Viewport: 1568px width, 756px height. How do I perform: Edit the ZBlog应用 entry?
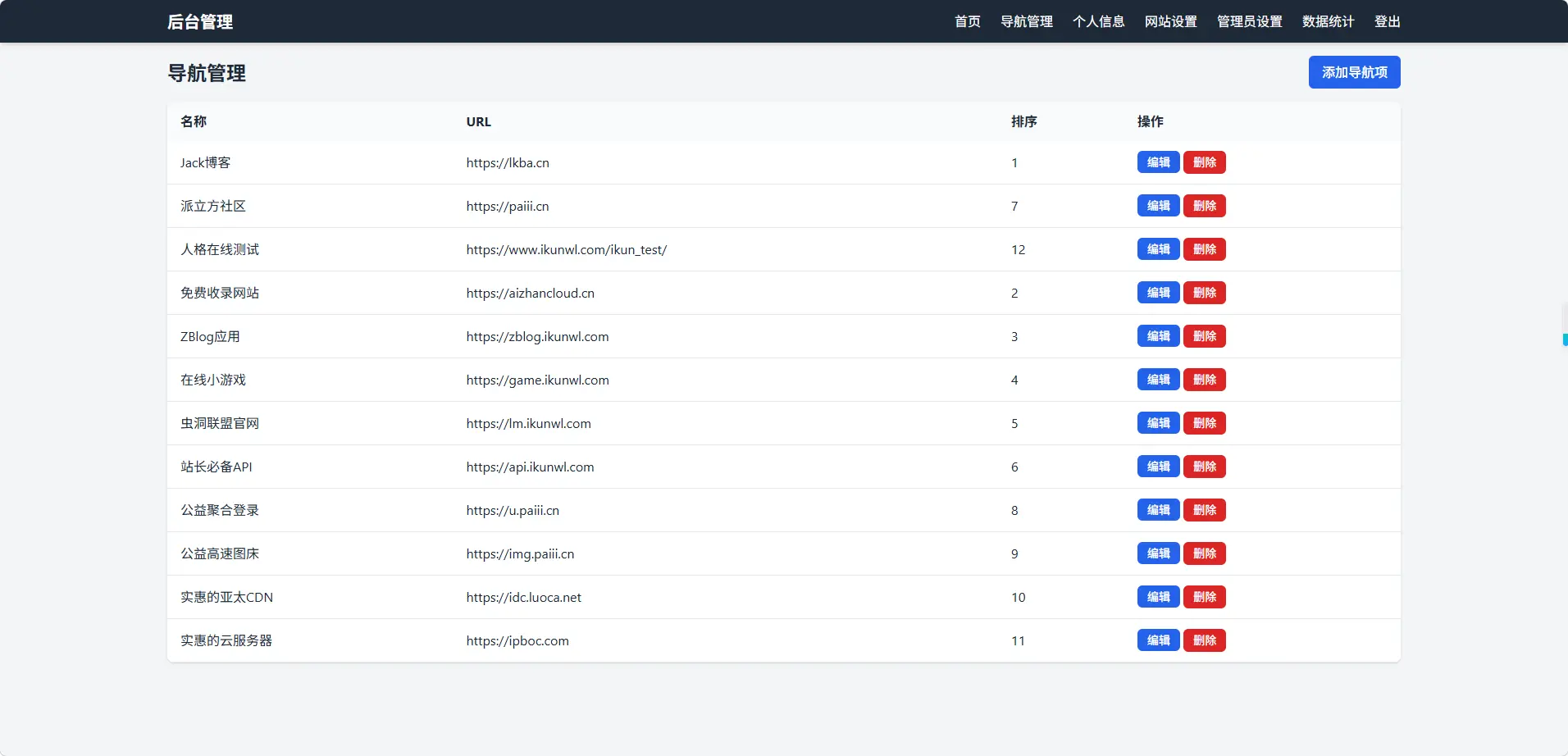point(1158,336)
